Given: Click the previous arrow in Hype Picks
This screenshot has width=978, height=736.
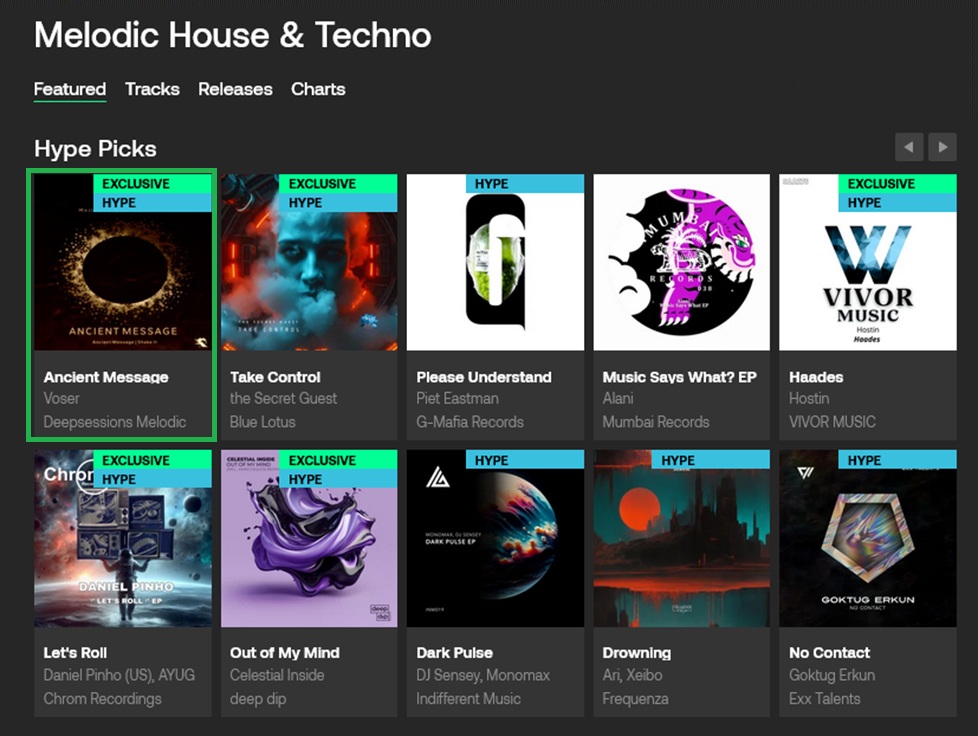Looking at the screenshot, I should coord(909,147).
